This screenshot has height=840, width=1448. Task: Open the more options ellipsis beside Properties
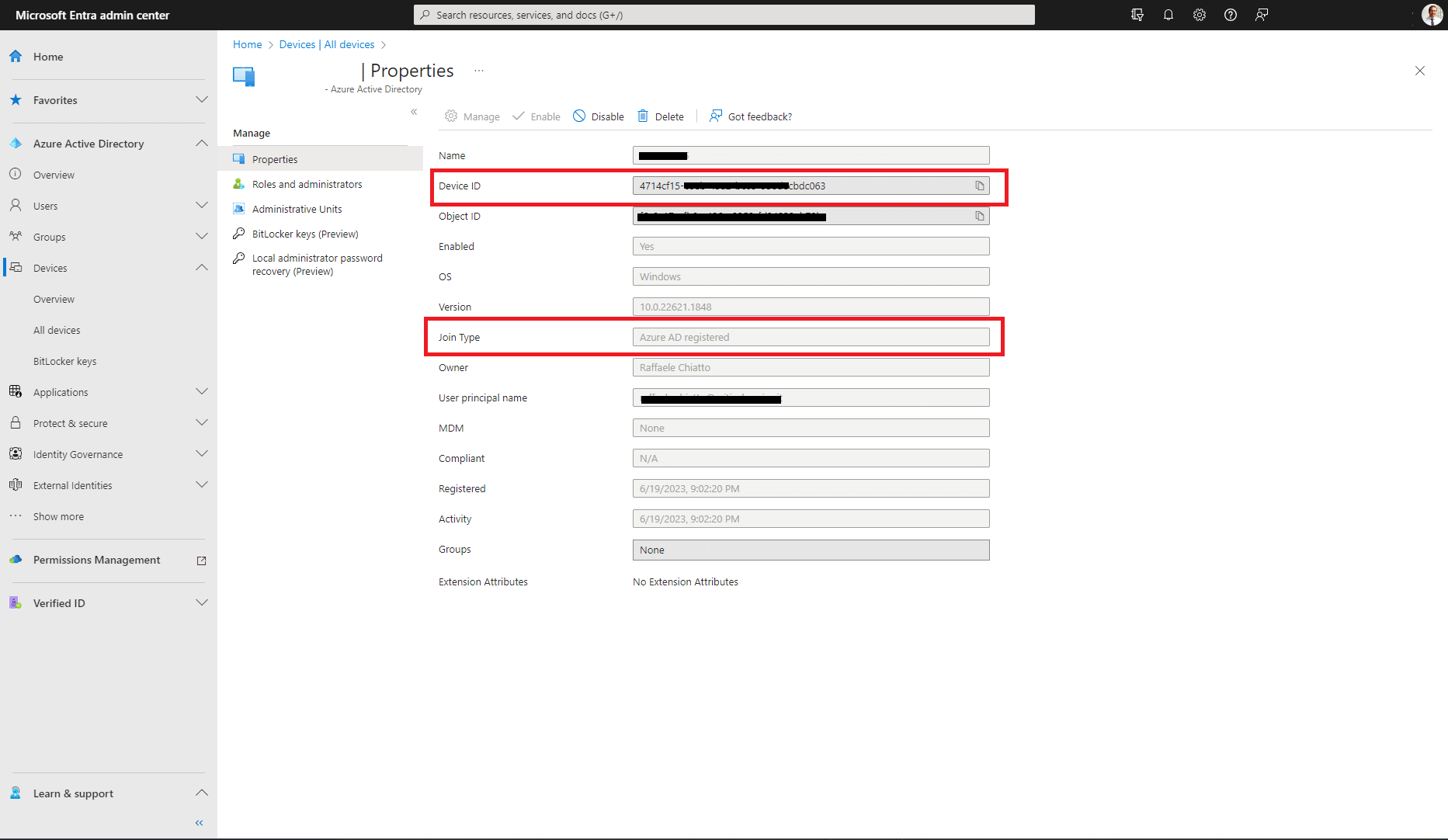click(x=479, y=71)
